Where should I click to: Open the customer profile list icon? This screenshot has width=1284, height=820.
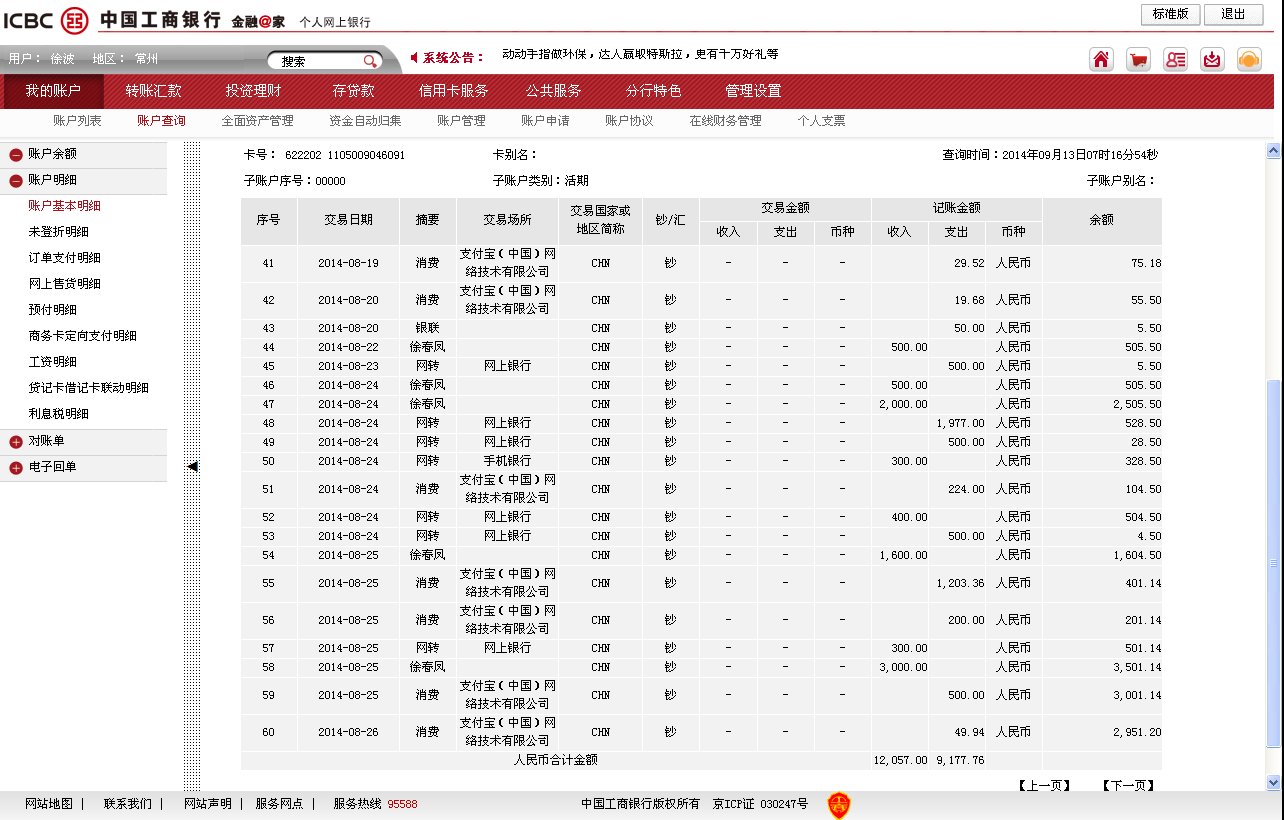pos(1175,59)
